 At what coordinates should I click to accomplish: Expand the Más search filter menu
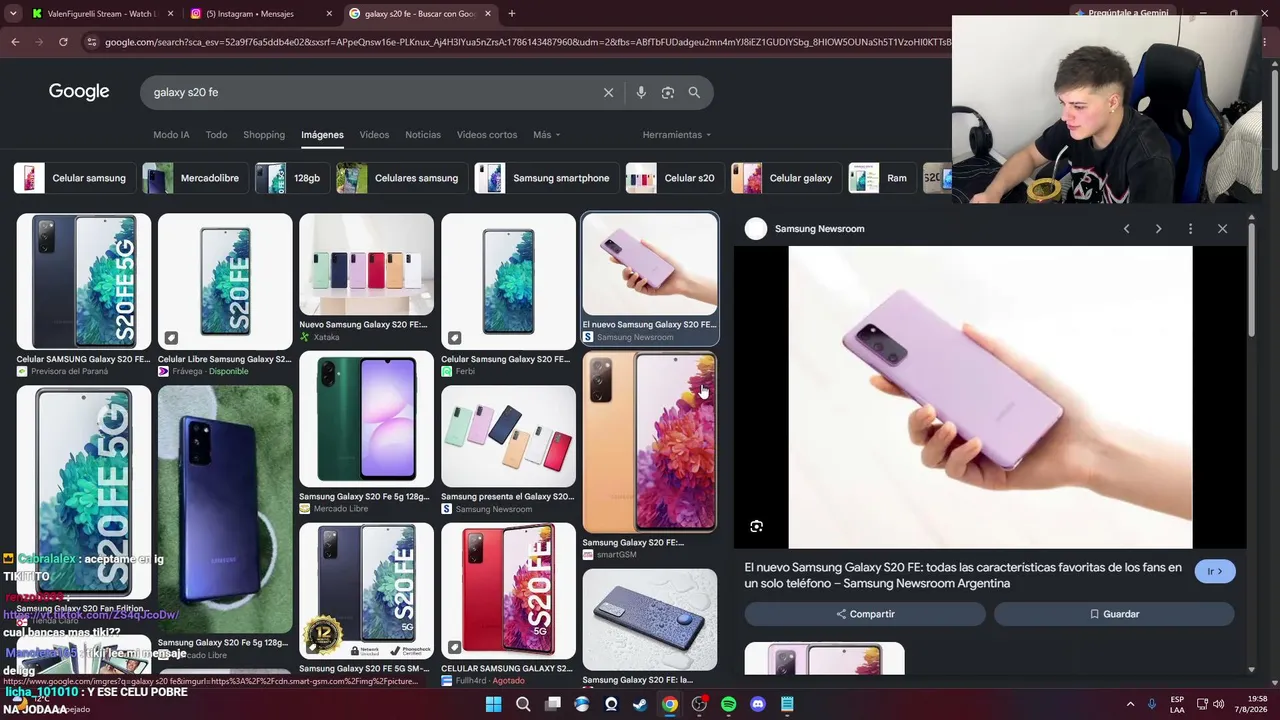click(x=546, y=135)
